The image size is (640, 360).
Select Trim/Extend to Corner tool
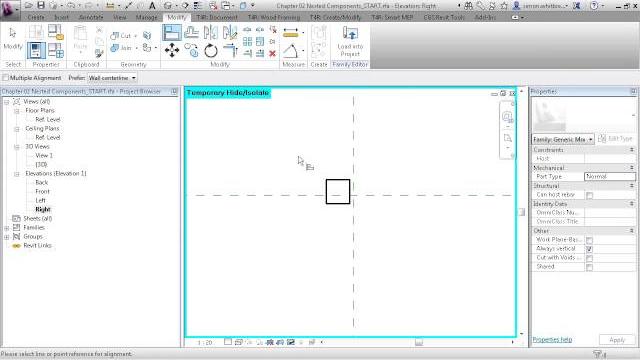(230, 51)
